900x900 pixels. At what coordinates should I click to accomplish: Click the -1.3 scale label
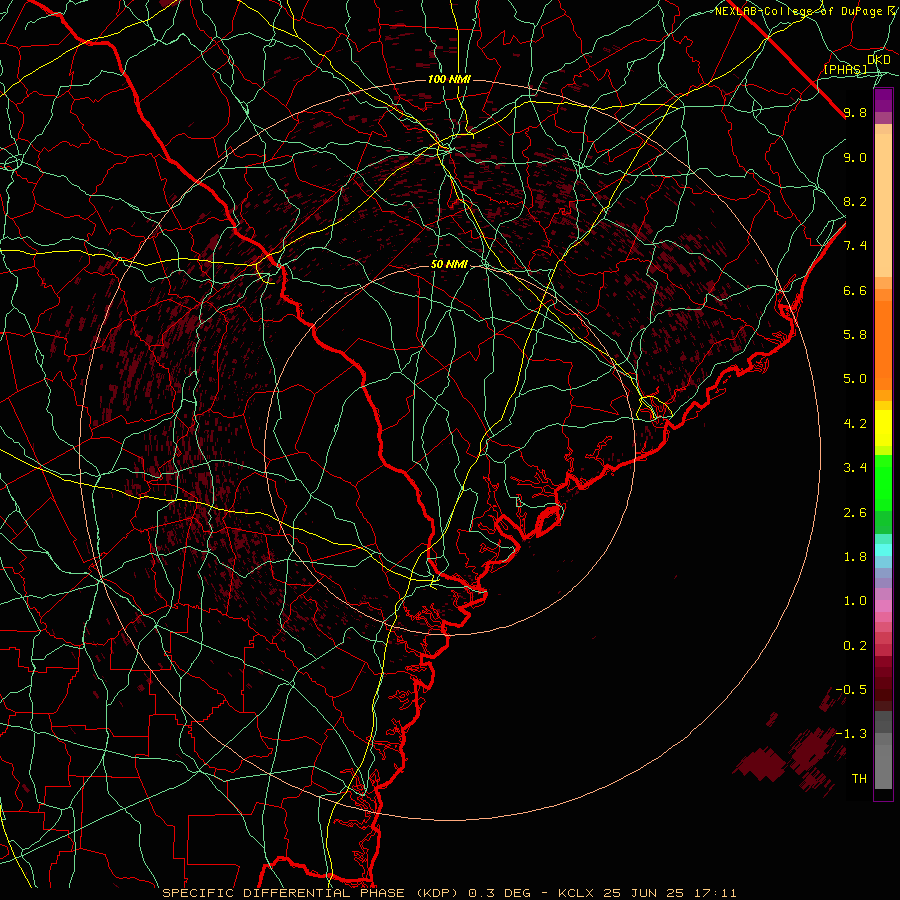point(852,734)
